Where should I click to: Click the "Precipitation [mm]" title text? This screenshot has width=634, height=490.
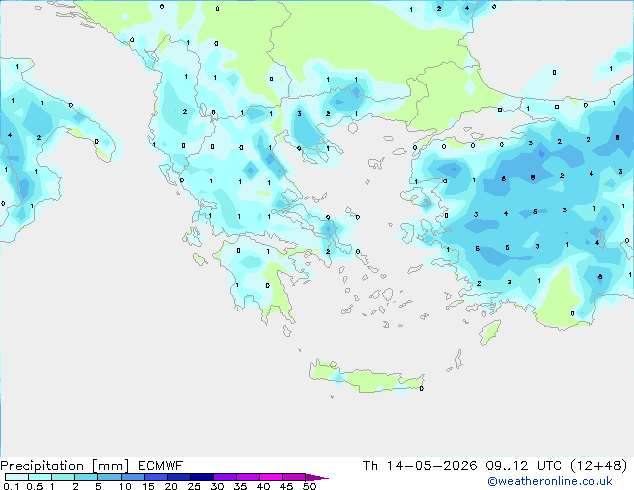pyautogui.click(x=64, y=466)
